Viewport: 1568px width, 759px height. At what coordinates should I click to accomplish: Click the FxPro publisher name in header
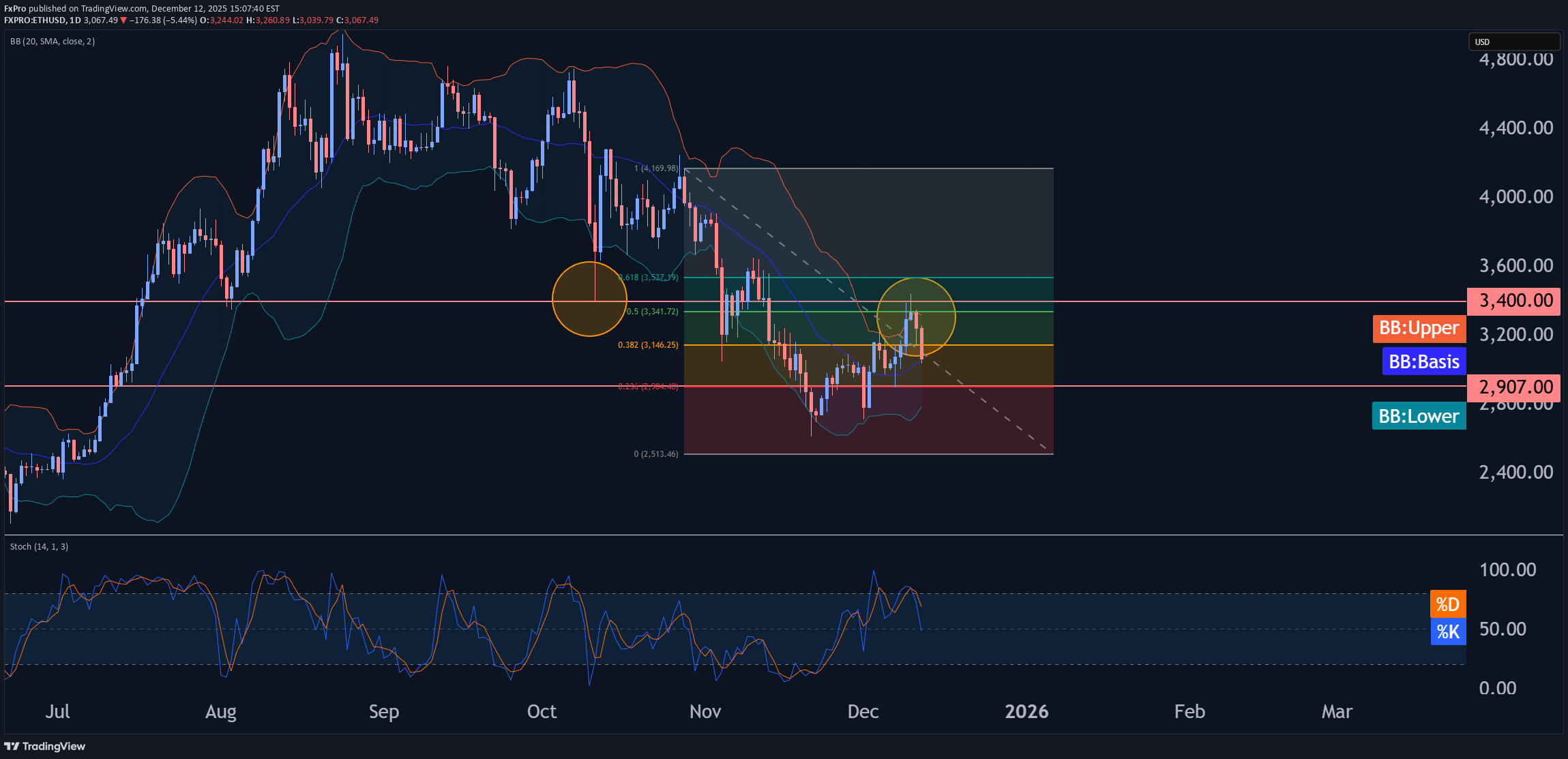coord(15,8)
